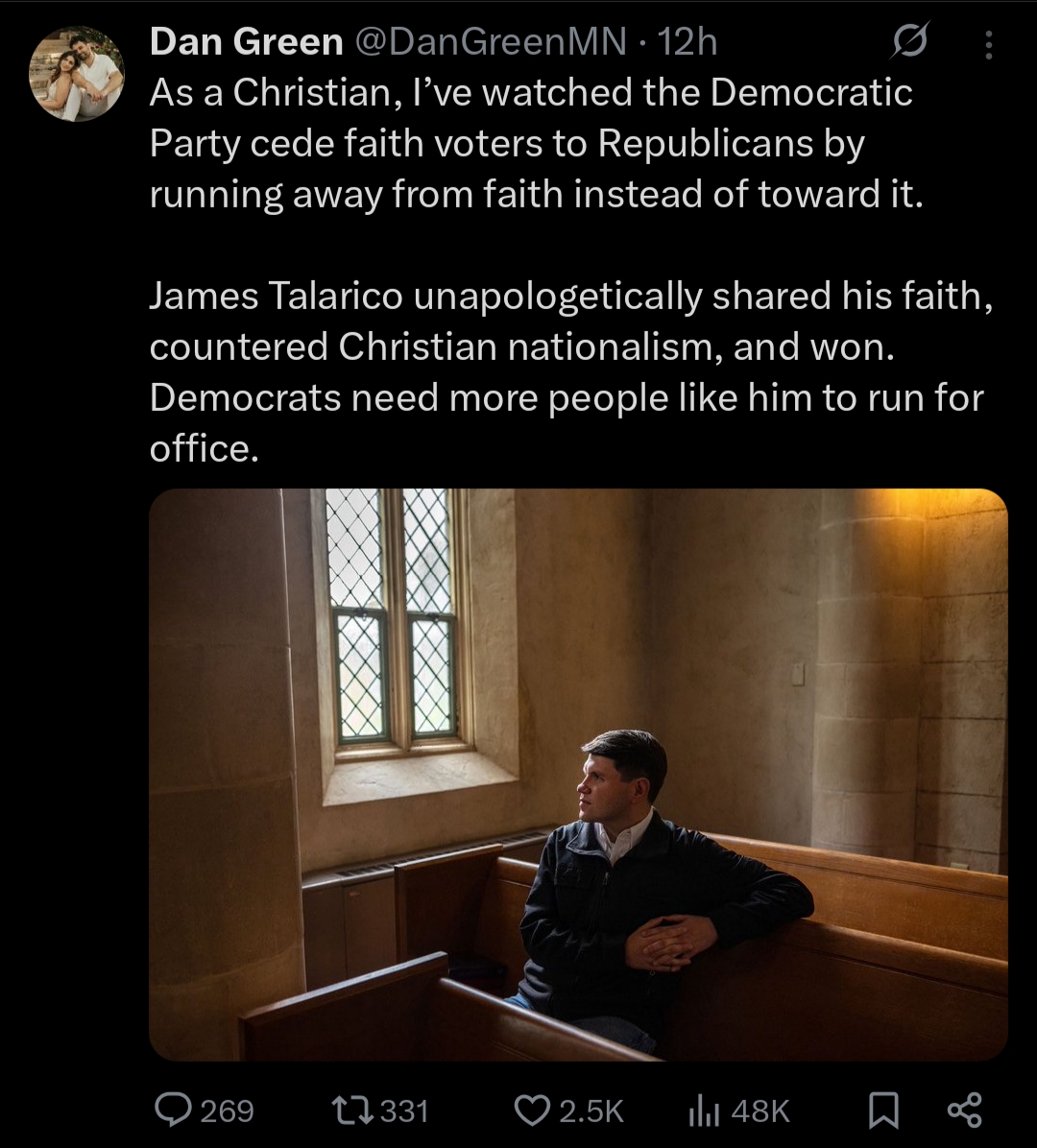Open the view analytics bar chart icon
This screenshot has height=1148, width=1037.
coord(704,1111)
